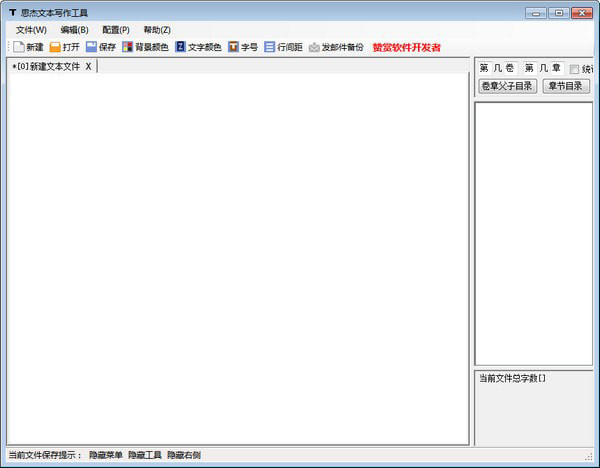The height and width of the screenshot is (468, 600).
Task: Open the 帮助(Z) menu
Action: tap(157, 30)
